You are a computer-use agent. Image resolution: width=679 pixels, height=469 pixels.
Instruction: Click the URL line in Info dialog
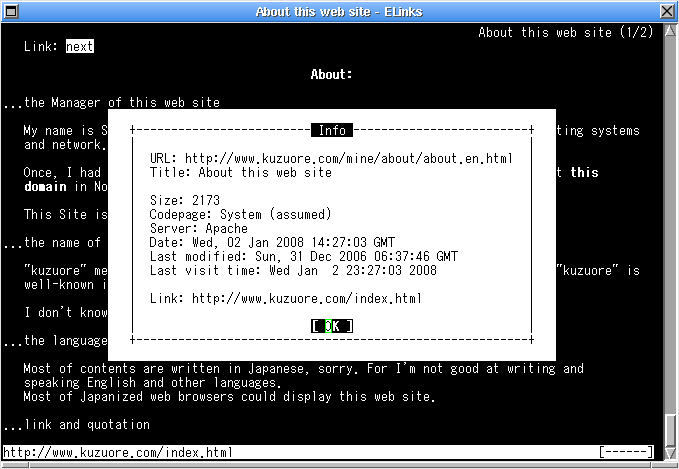point(331,158)
